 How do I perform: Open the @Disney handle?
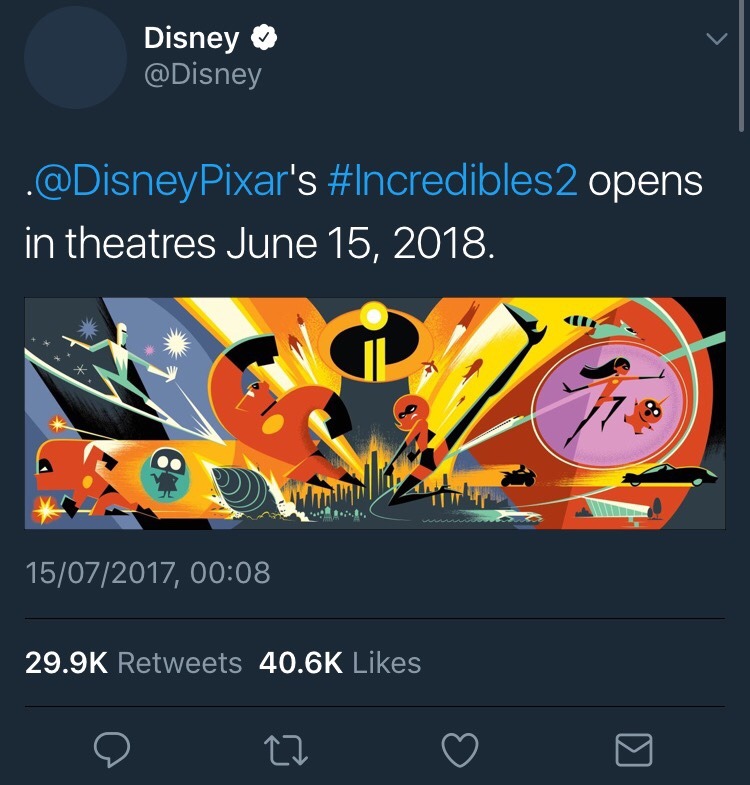tap(203, 75)
